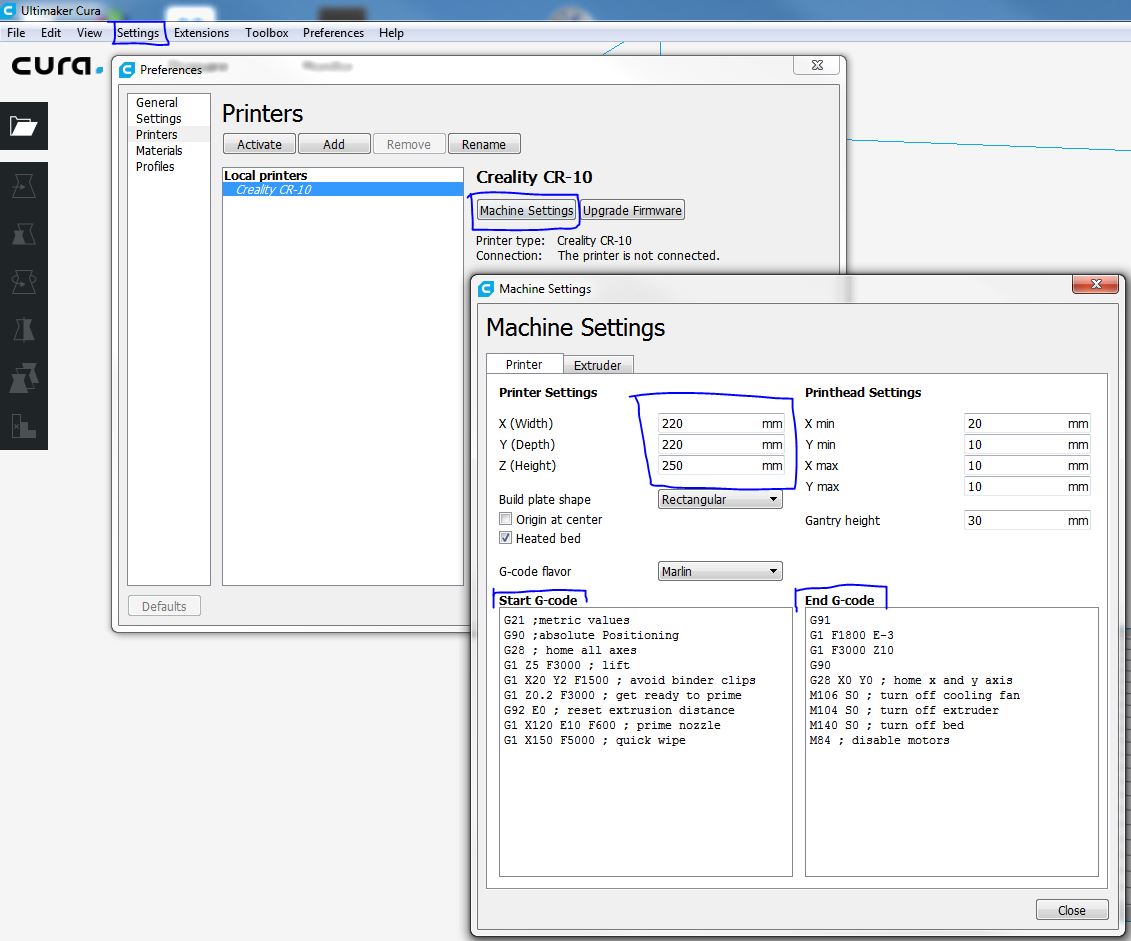Screen dimensions: 1131x941
Task: Switch to the Printer tab
Action: point(524,364)
